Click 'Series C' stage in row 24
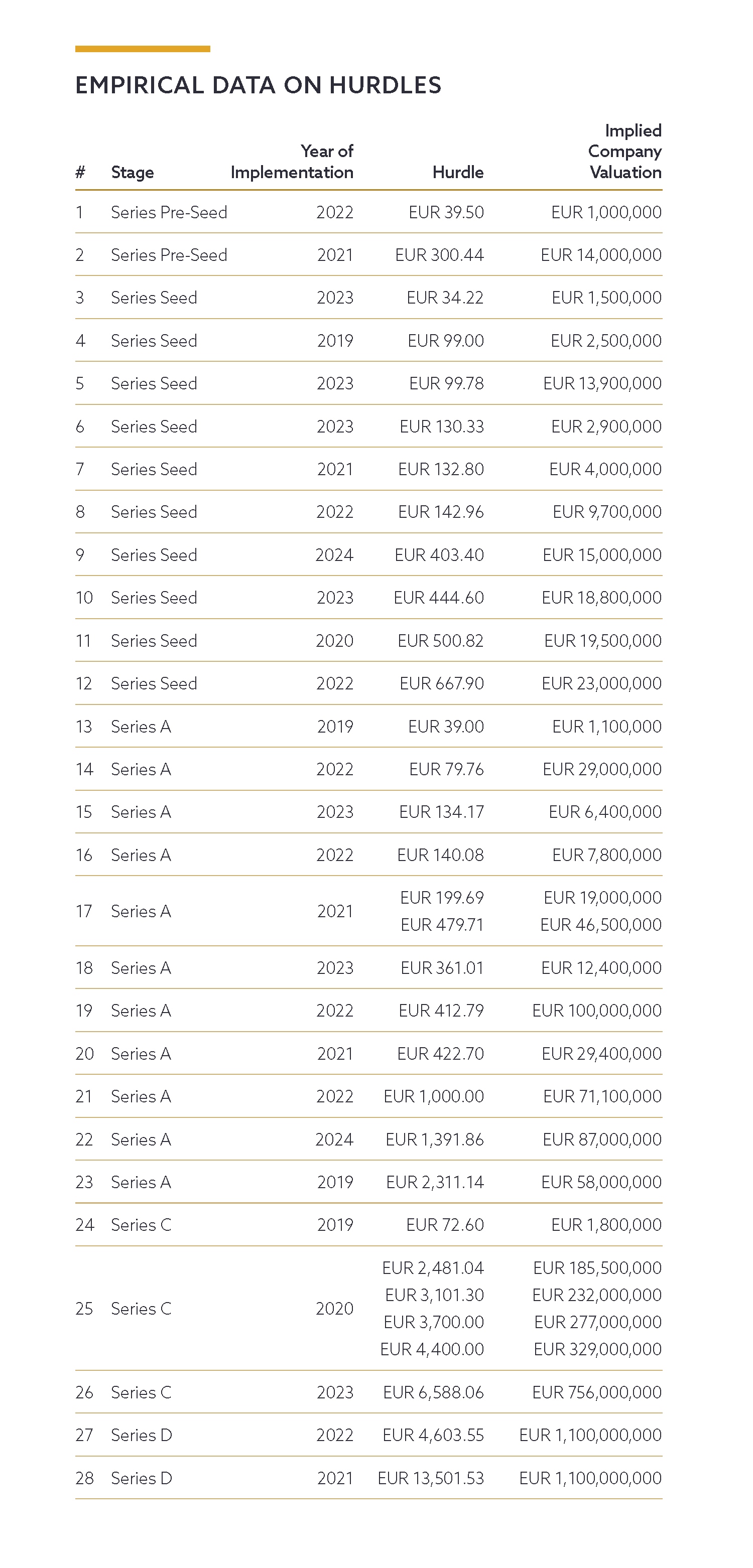Viewport: 753px width, 1568px height. 142,1225
